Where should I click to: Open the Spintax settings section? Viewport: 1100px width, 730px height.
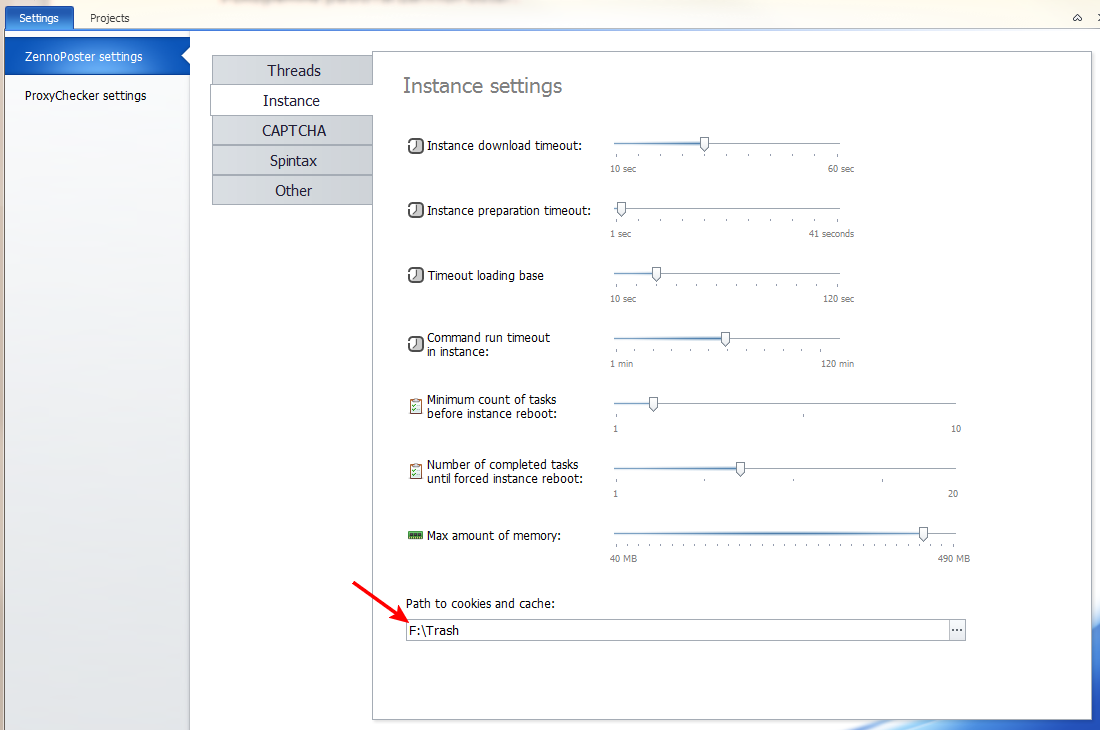tap(293, 161)
